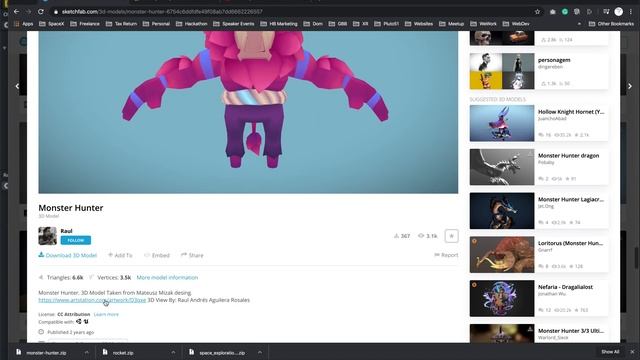Screen dimensions: 640x360
Task: Open the Hackathon bookmarks folder
Action: point(192,24)
